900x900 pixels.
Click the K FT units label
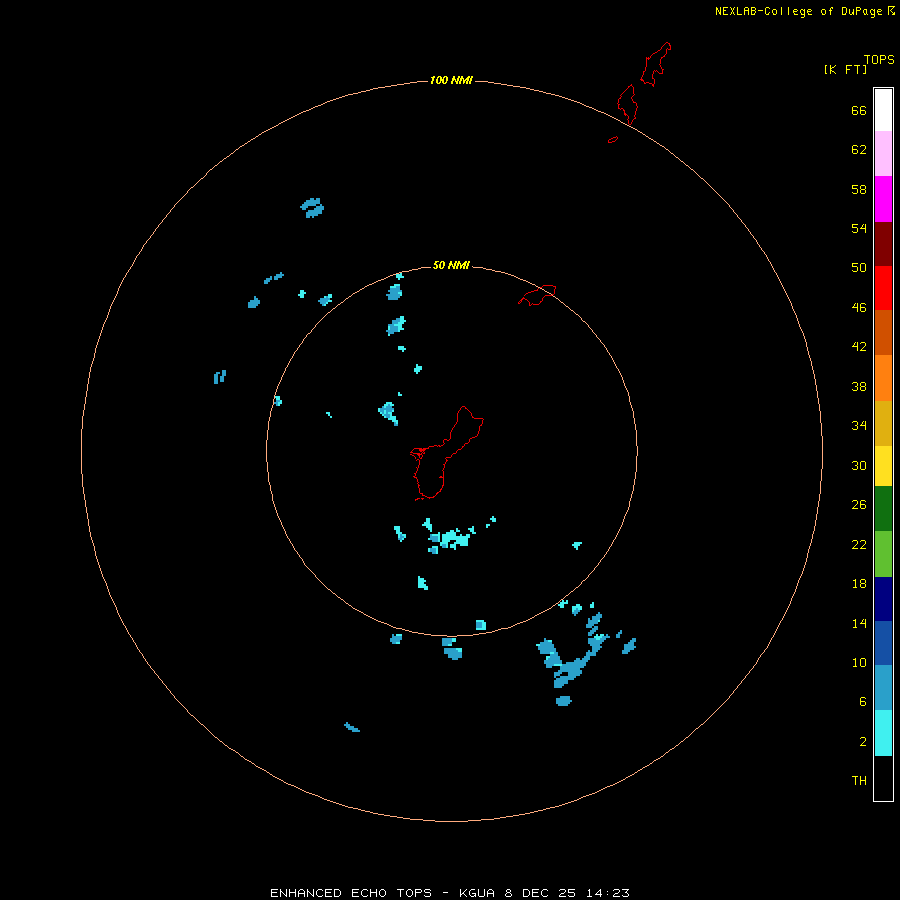pyautogui.click(x=845, y=69)
